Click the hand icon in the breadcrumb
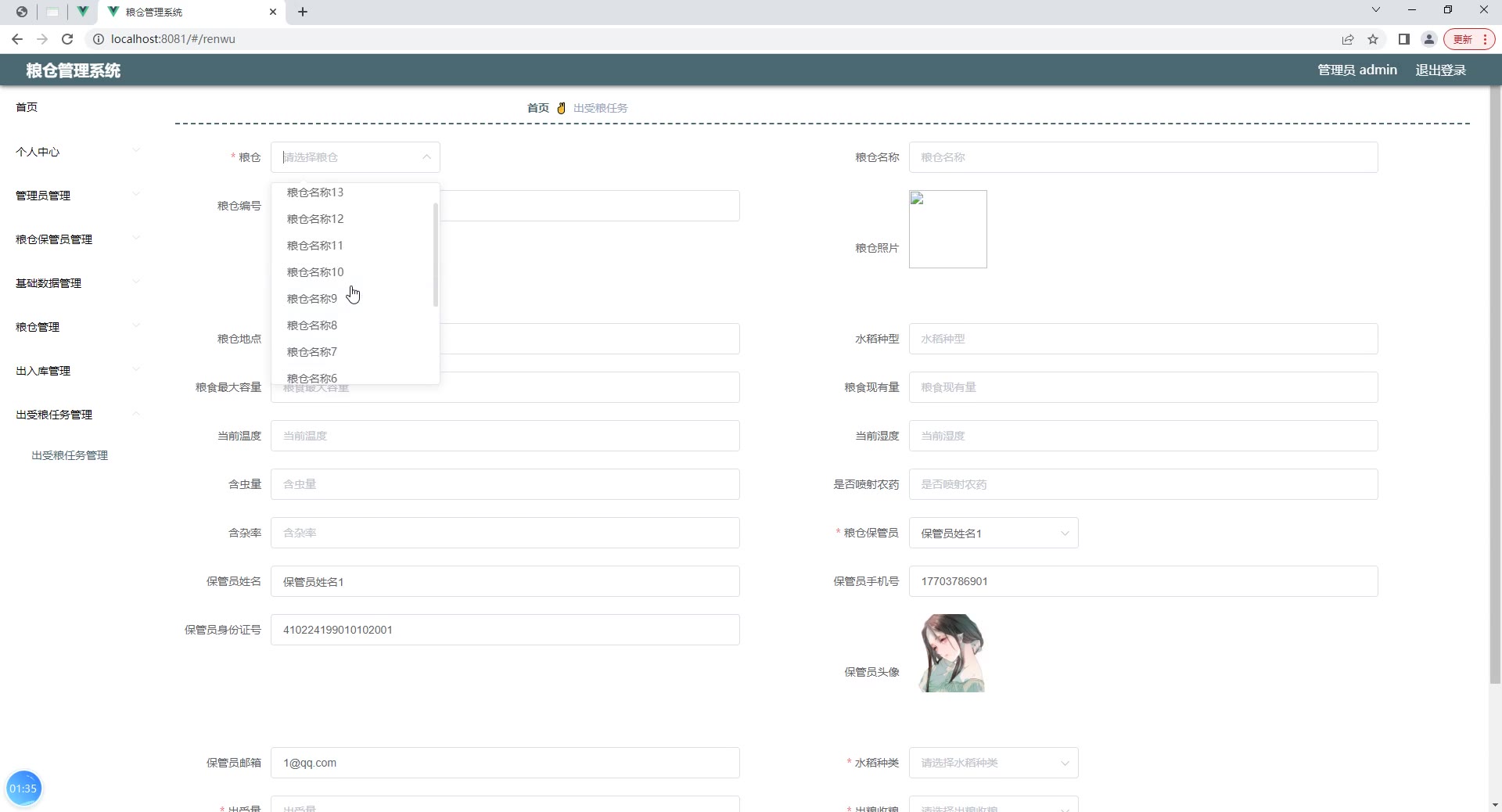The height and width of the screenshot is (812, 1502). click(561, 108)
